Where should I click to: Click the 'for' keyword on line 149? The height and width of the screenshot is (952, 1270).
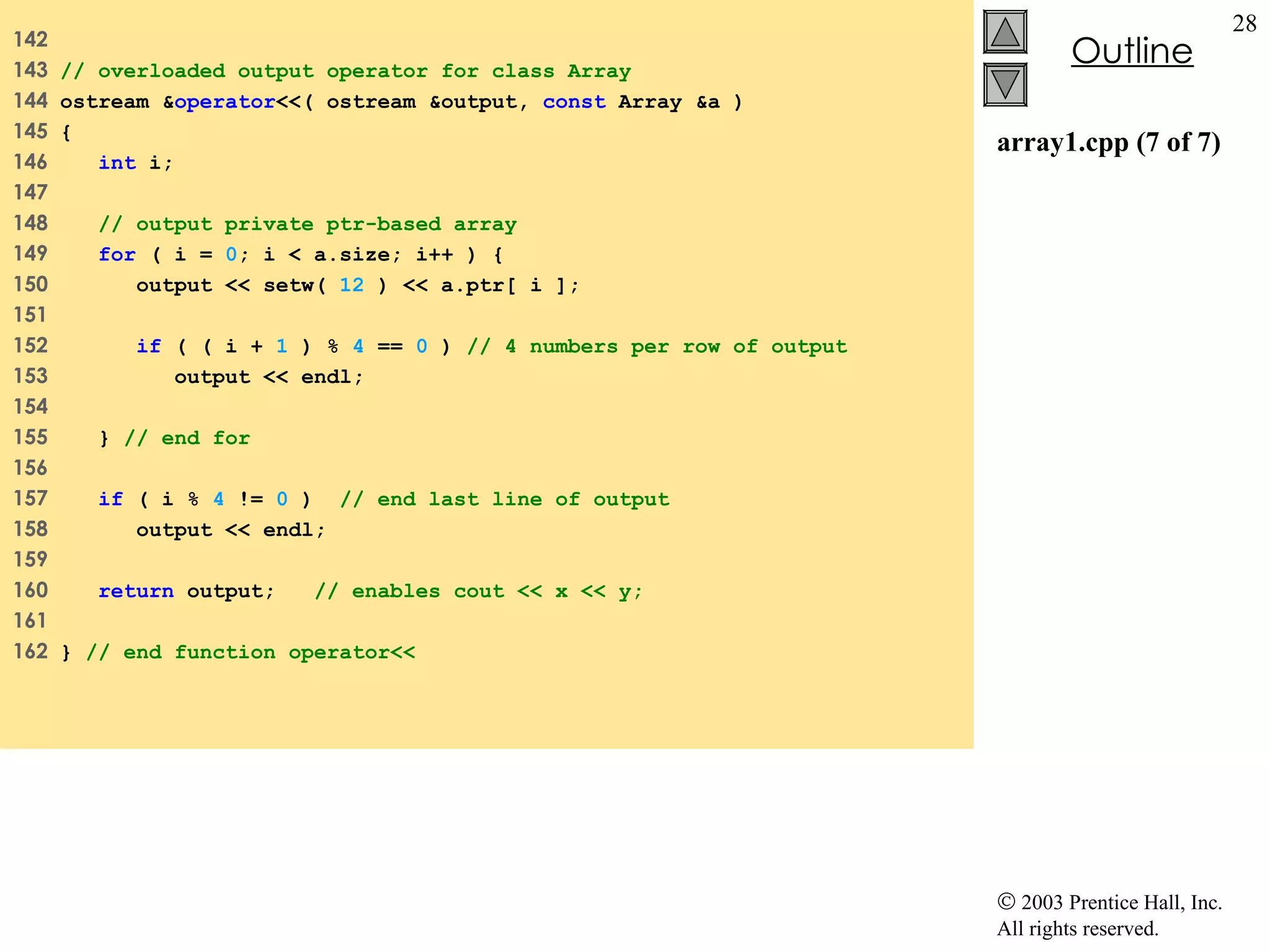click(x=117, y=254)
